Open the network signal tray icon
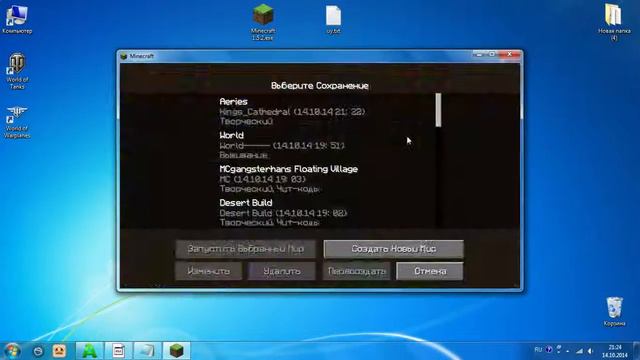Image resolution: width=640 pixels, height=360 pixels. pos(579,351)
